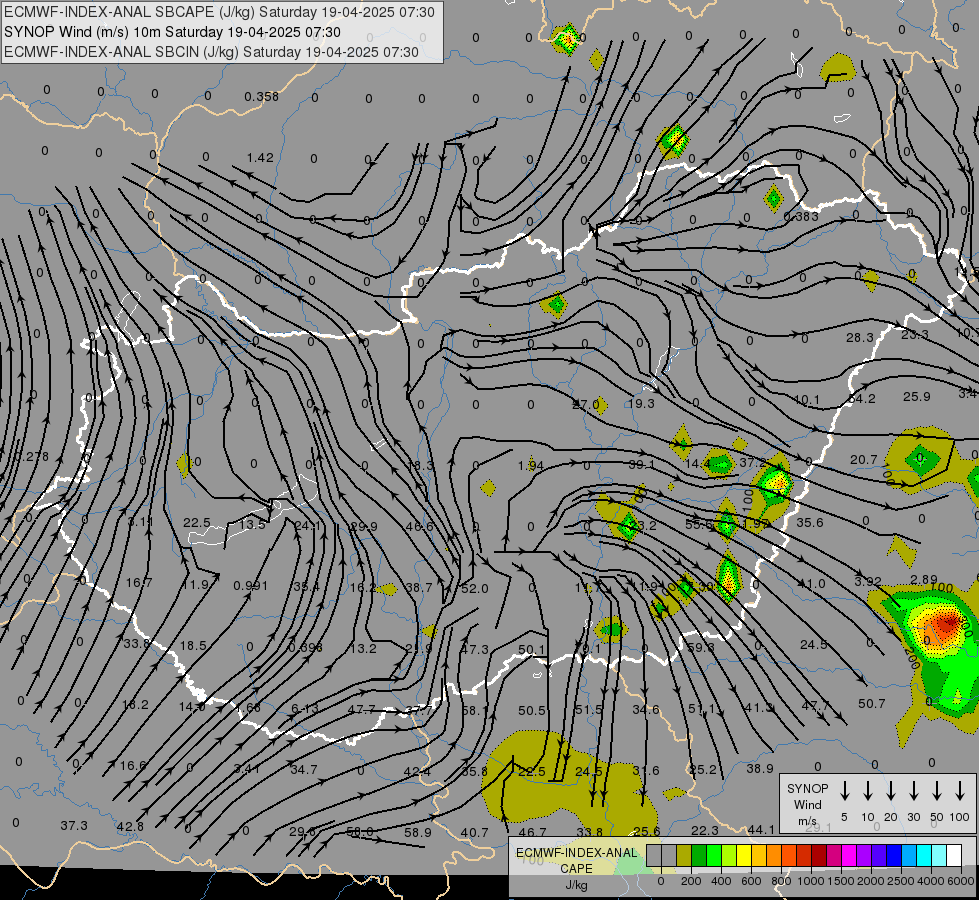This screenshot has width=979, height=900.
Task: Click the 38.9 value on the map
Action: [760, 768]
